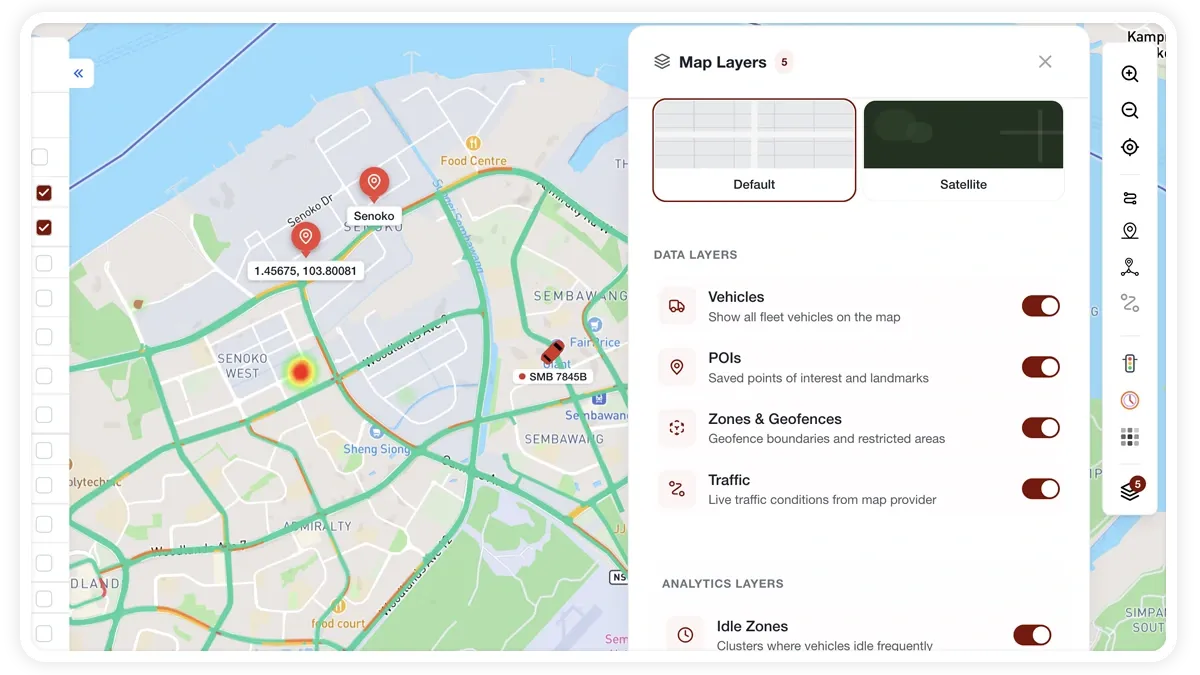Click the red heatmap hotspot near Senoko West
Image resolution: width=1200 pixels, height=675 pixels.
point(300,372)
